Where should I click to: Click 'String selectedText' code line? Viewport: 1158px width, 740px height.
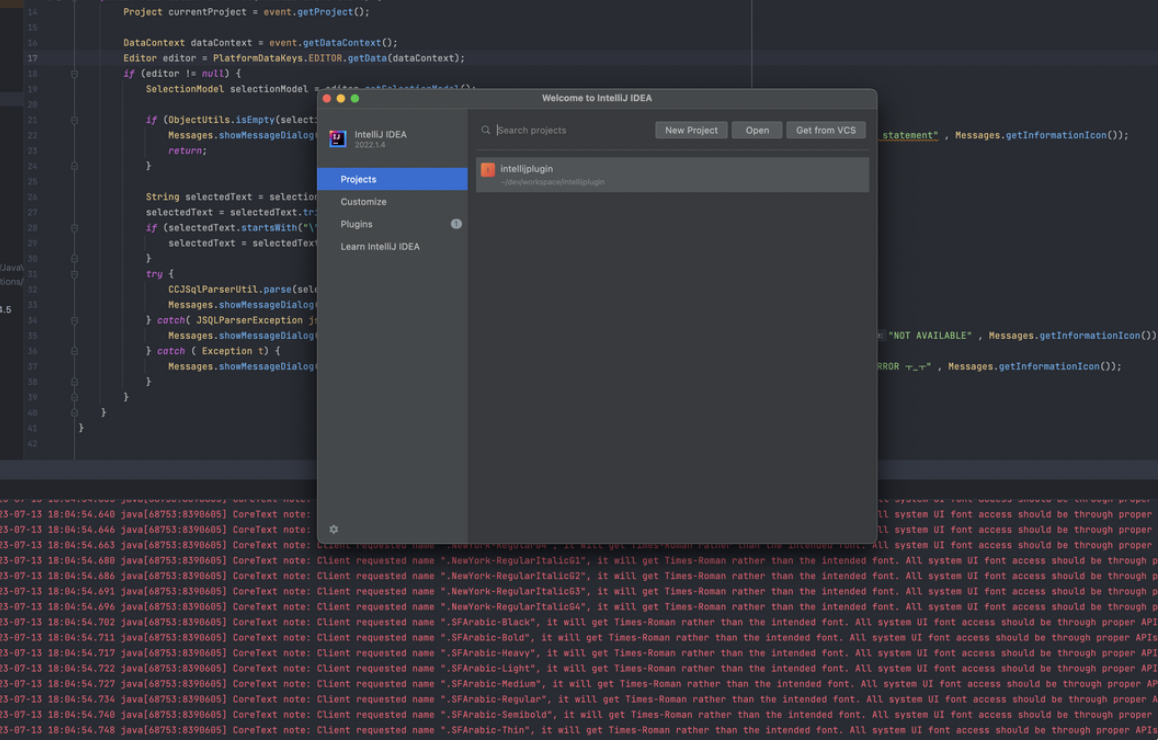point(231,197)
